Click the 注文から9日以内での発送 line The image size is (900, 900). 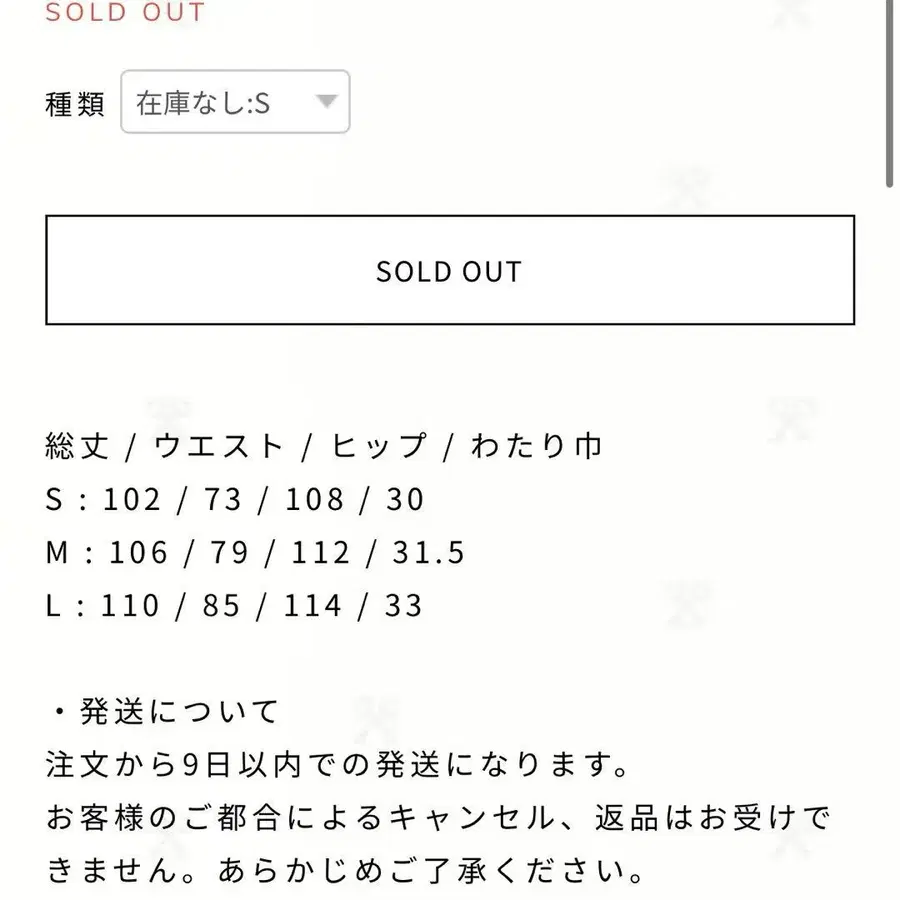338,767
